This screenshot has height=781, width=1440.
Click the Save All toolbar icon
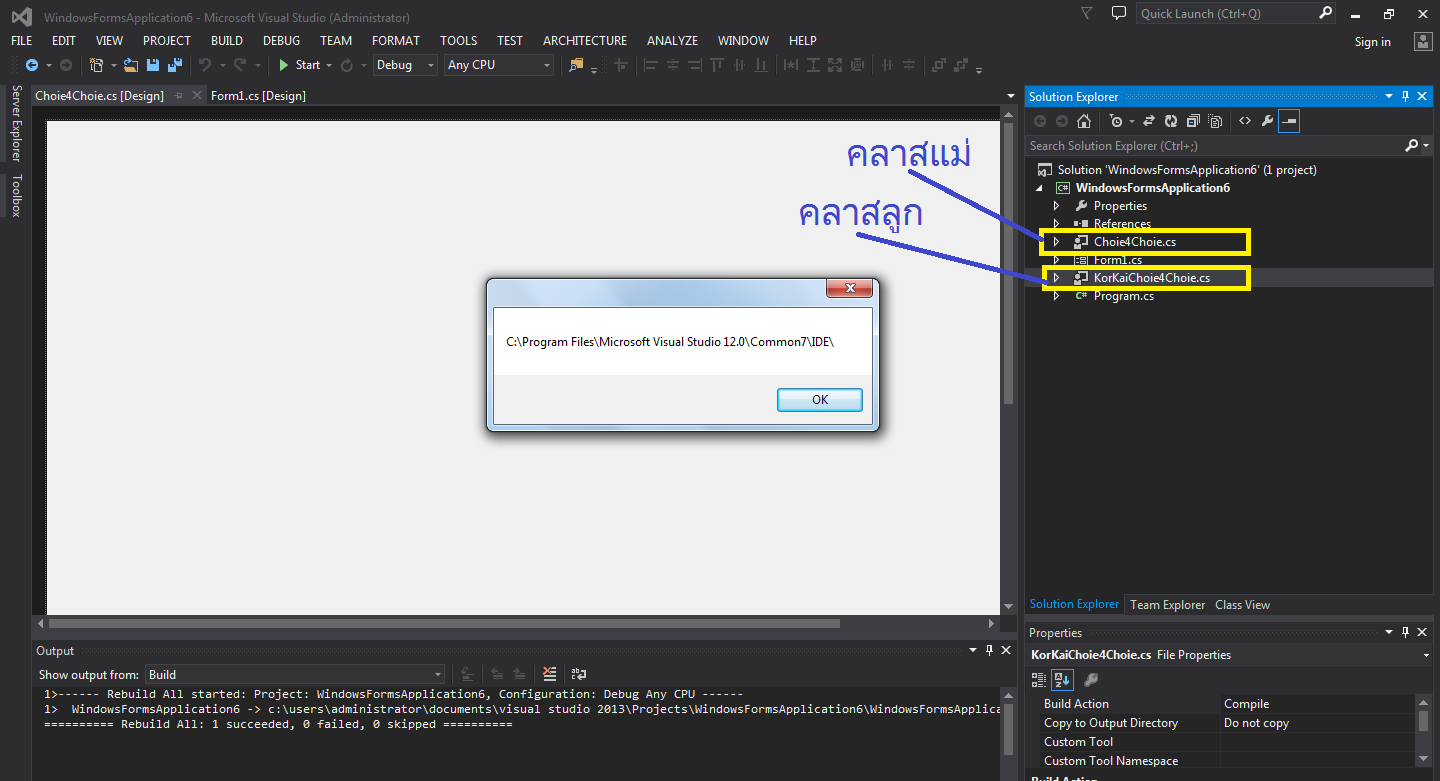(174, 65)
